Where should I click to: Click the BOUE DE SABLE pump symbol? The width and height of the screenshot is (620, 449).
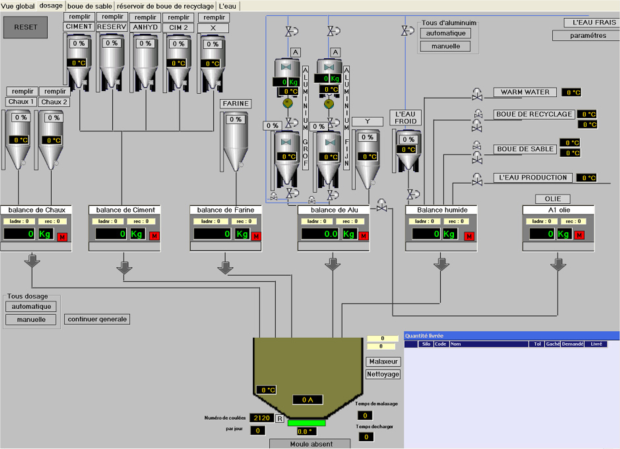tap(477, 145)
